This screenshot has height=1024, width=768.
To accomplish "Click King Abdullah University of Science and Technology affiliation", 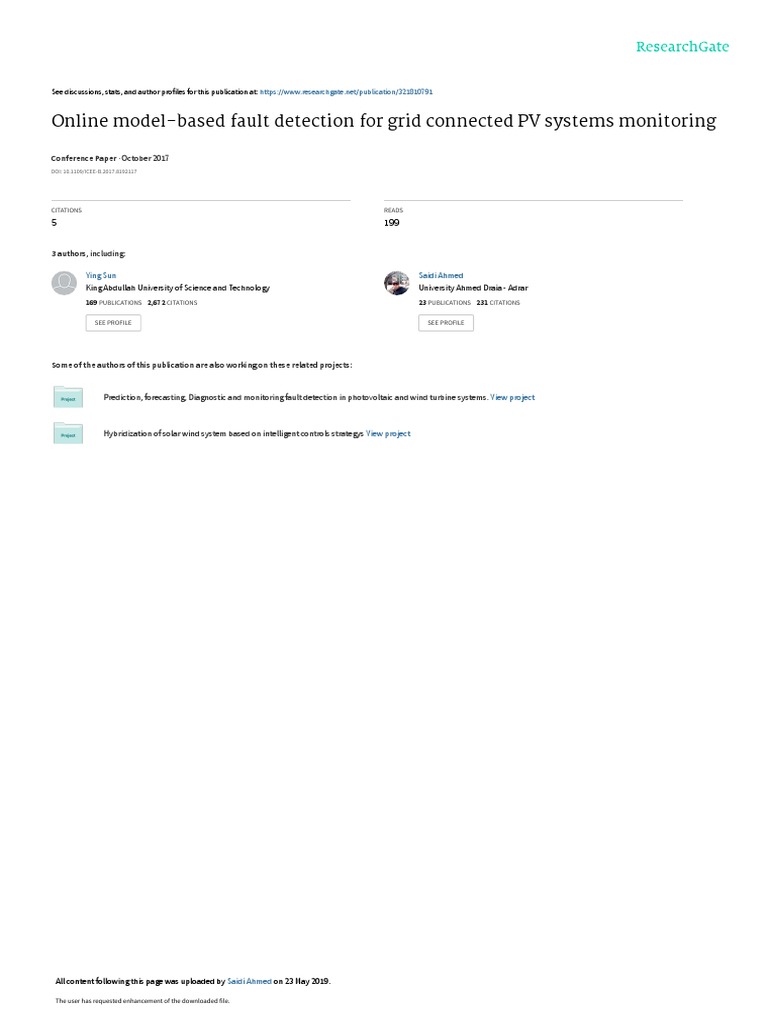I will click(x=178, y=288).
